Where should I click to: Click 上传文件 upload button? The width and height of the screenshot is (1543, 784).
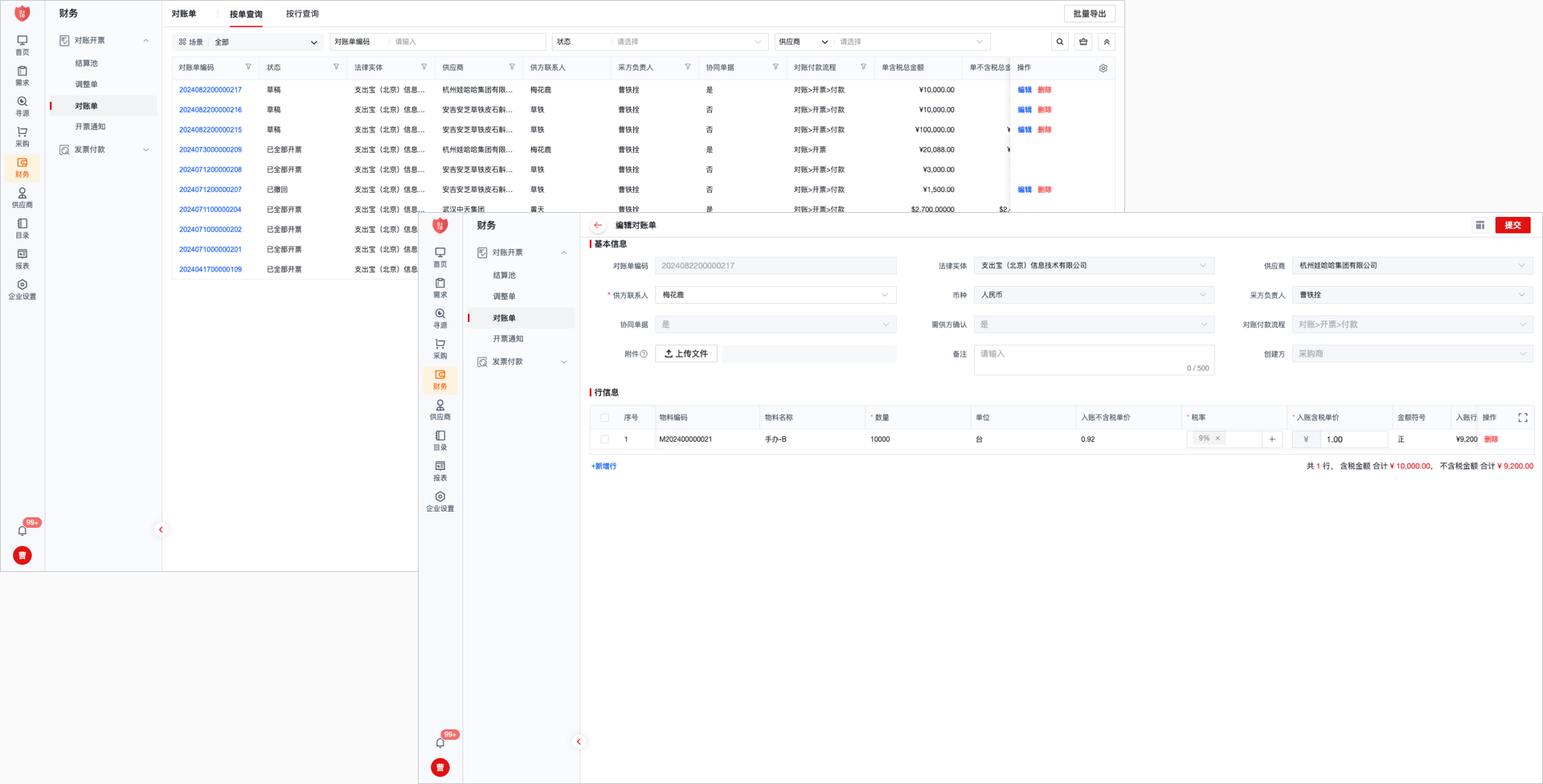click(686, 354)
